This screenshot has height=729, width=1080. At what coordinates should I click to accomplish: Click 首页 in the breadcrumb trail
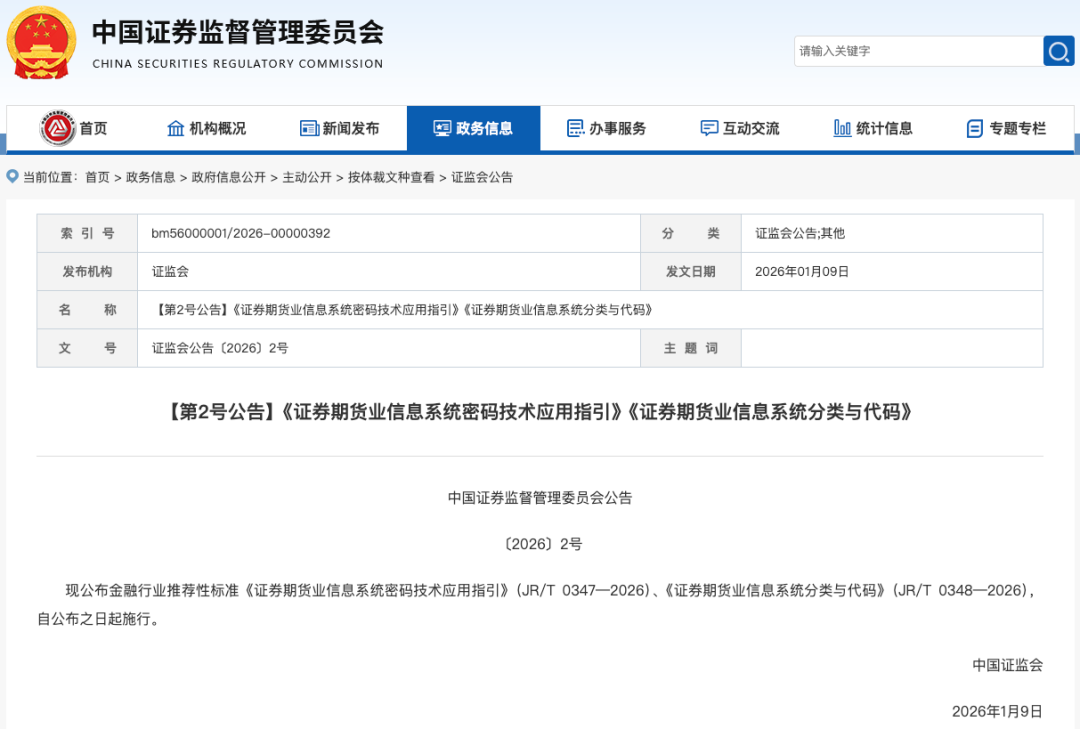coord(97,177)
